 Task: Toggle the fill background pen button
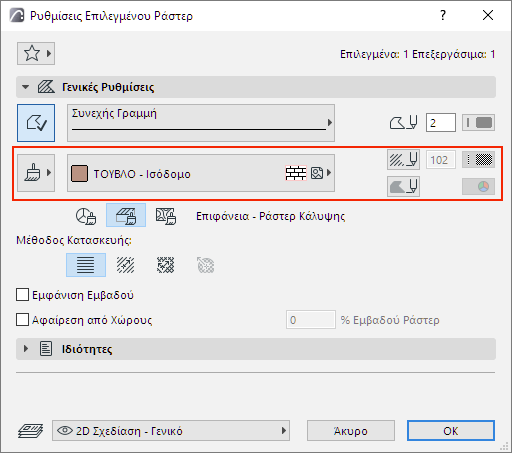tap(403, 186)
